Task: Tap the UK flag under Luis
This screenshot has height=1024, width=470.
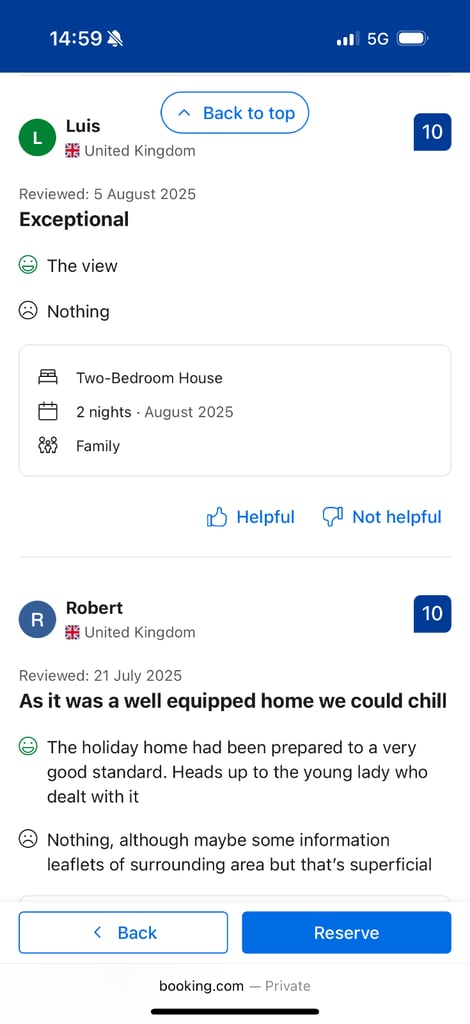Action: coord(72,151)
